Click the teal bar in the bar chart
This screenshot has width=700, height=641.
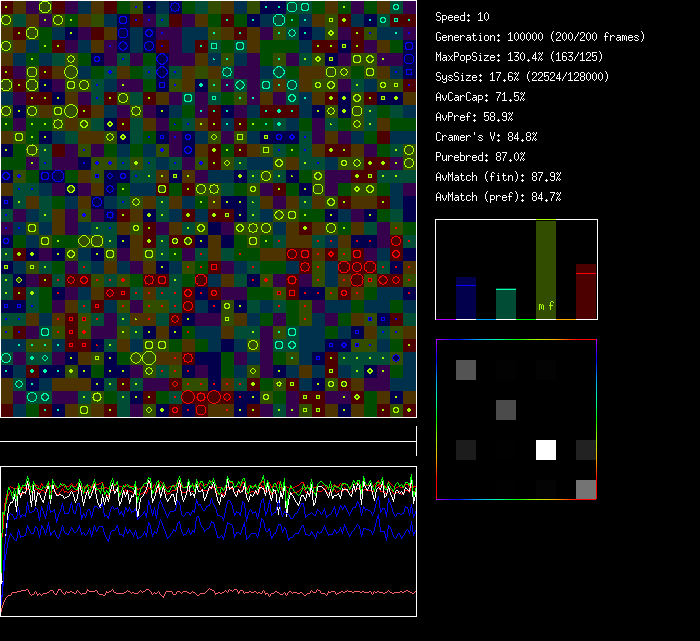(506, 304)
